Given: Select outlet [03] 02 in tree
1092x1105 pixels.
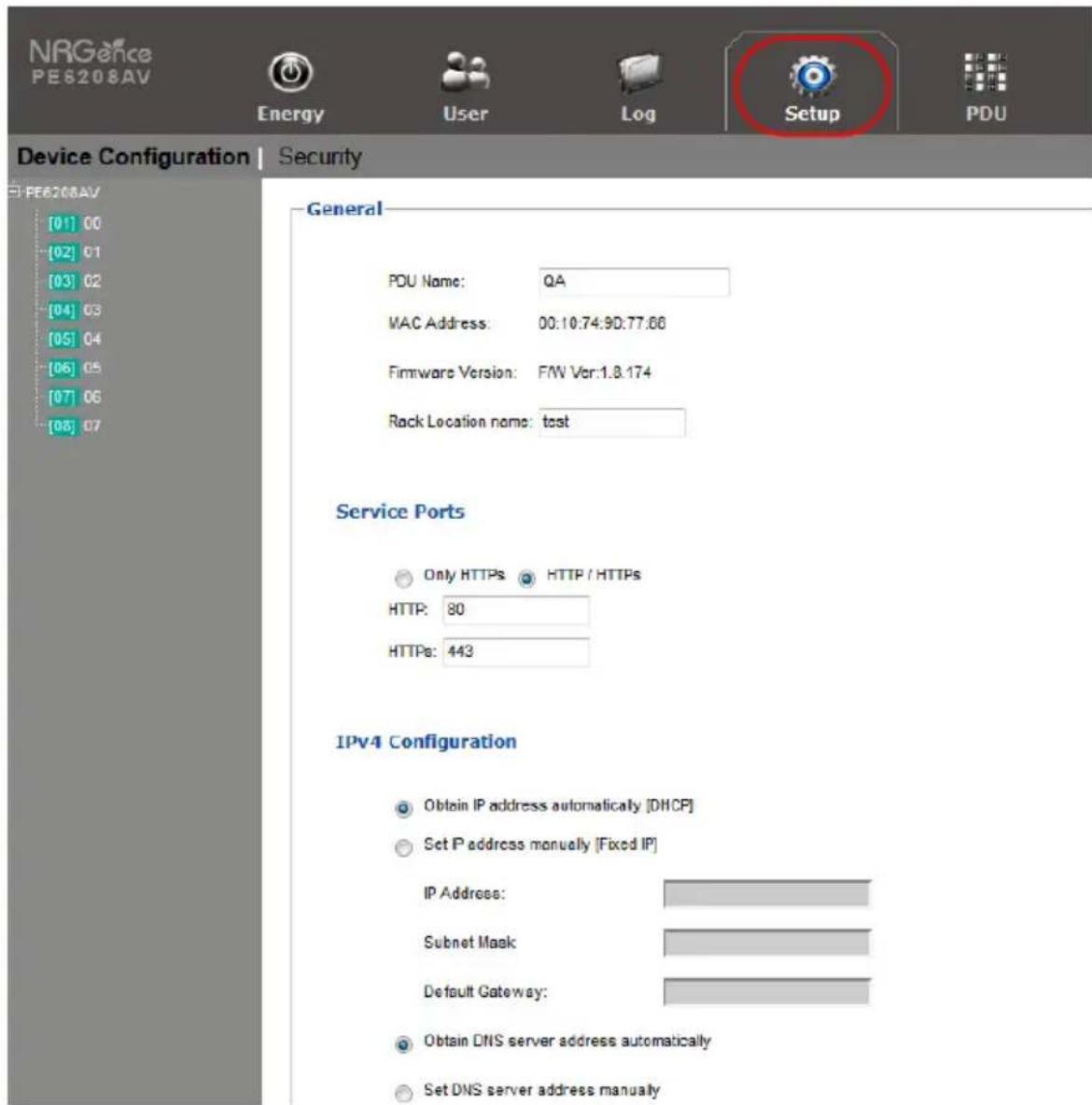Looking at the screenshot, I should [x=74, y=281].
